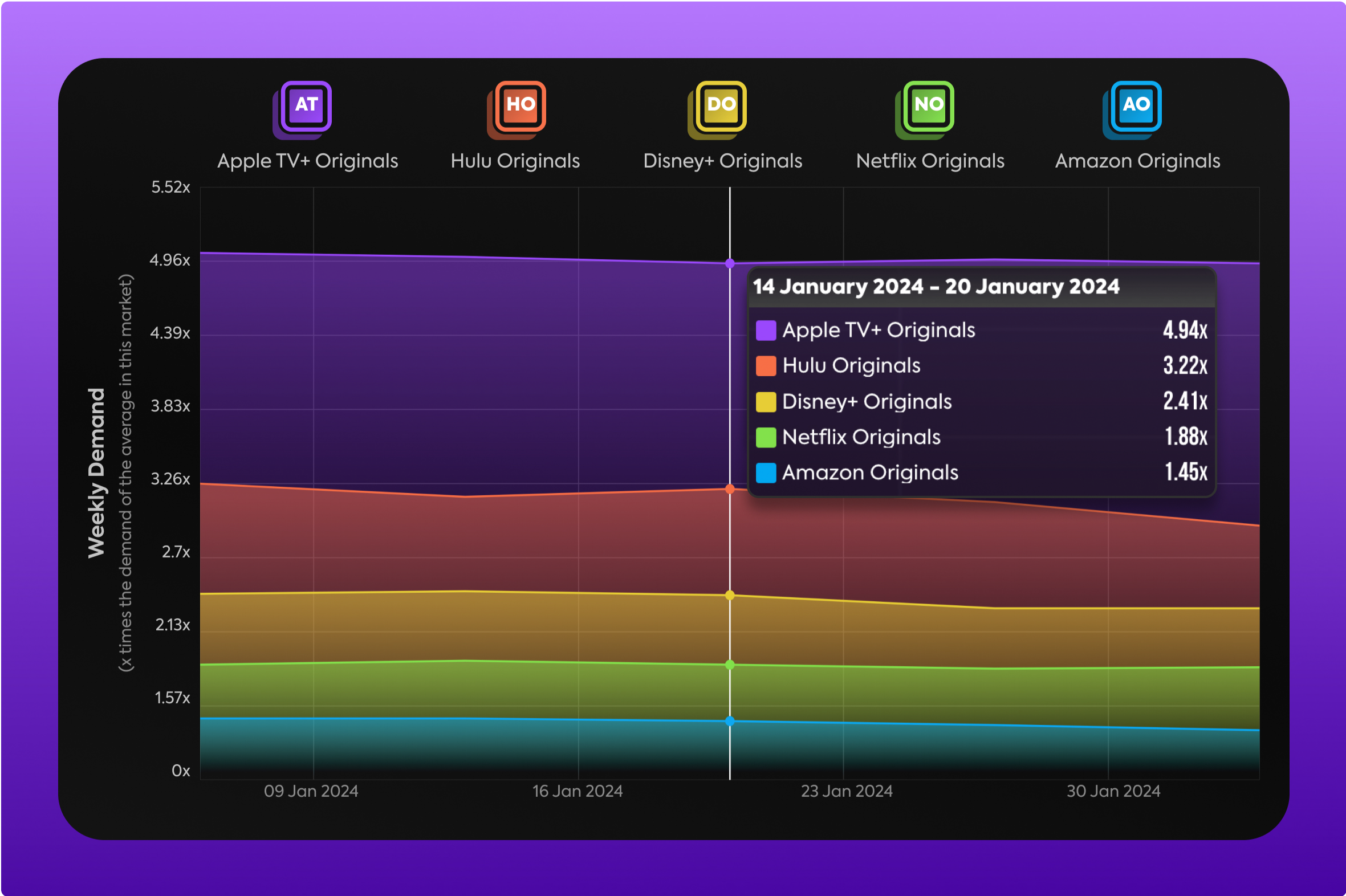1346x896 pixels.
Task: Toggle the Apple TV+ Originals legend label
Action: coord(307,161)
